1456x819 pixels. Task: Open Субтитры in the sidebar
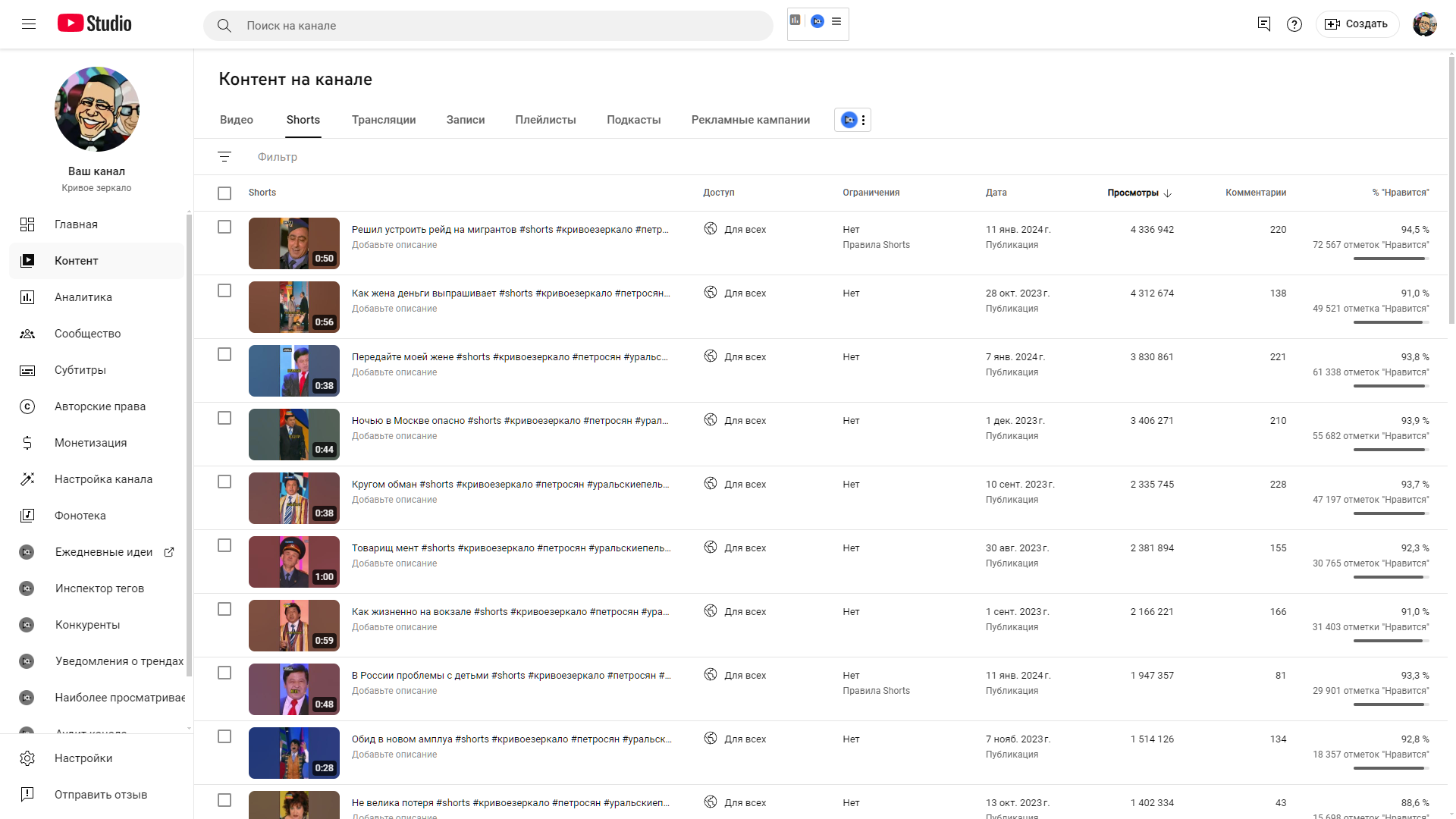(97, 370)
